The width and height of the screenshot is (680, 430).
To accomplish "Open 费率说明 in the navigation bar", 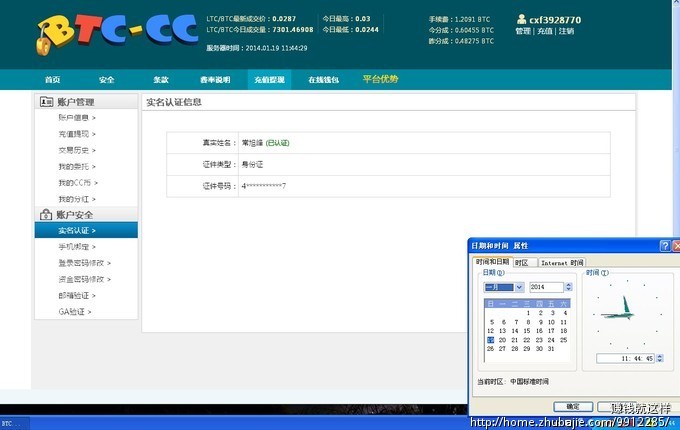I will coord(215,80).
